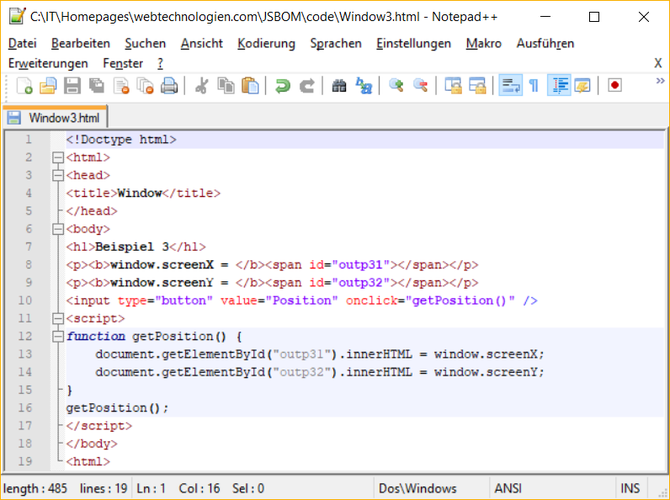Click Ln : 1 status bar entry
The height and width of the screenshot is (500, 670).
pyautogui.click(x=151, y=488)
